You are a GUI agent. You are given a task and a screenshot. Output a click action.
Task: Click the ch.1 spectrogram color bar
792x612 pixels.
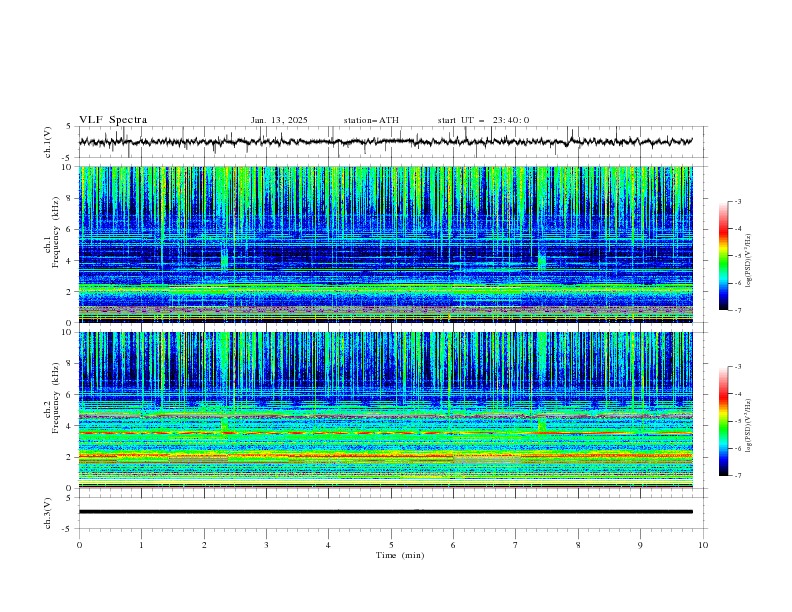[724, 256]
